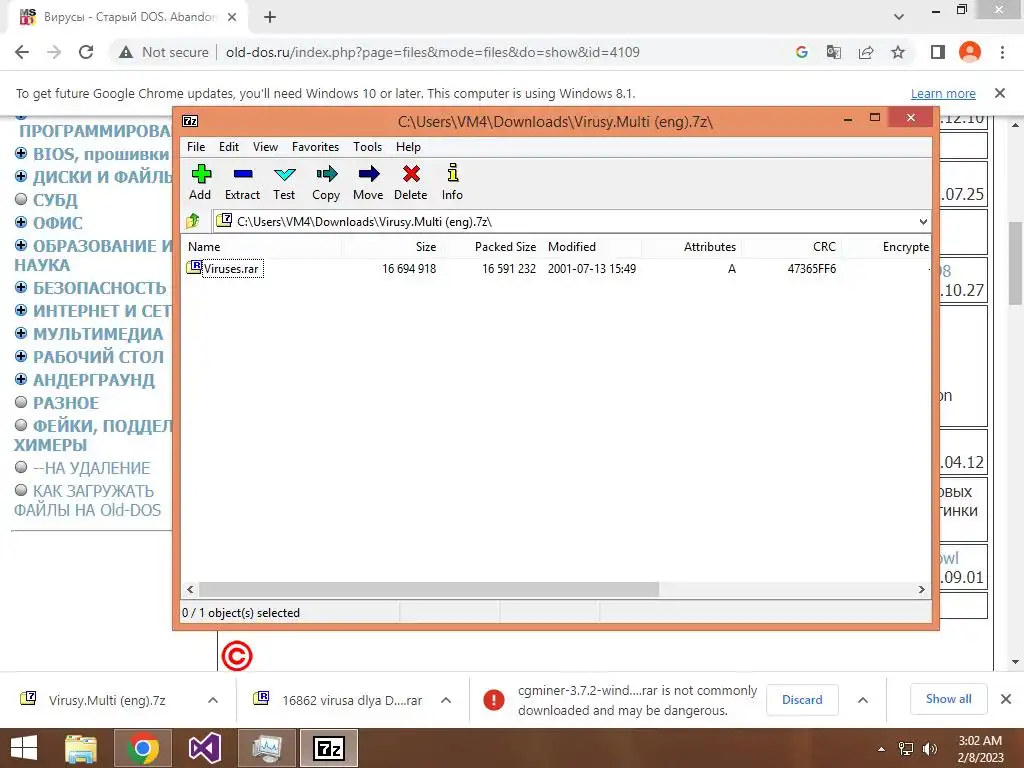This screenshot has width=1024, height=768.
Task: Open a new Chrome tab
Action: coord(270,17)
